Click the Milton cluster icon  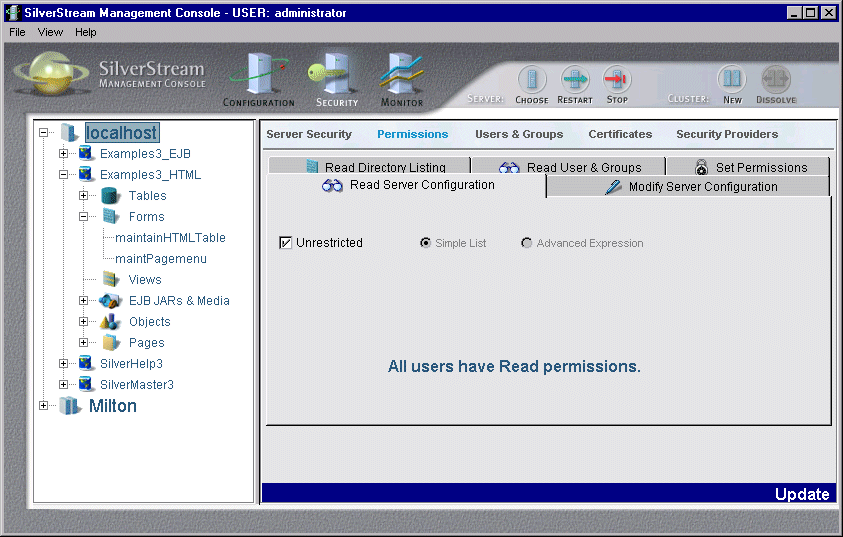(69, 406)
